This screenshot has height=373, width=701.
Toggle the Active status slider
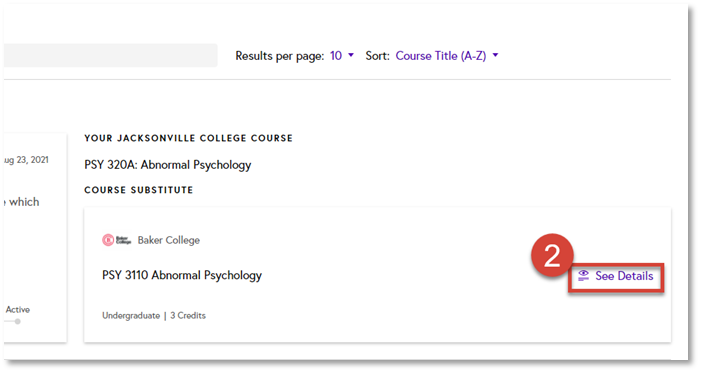pos(13,321)
